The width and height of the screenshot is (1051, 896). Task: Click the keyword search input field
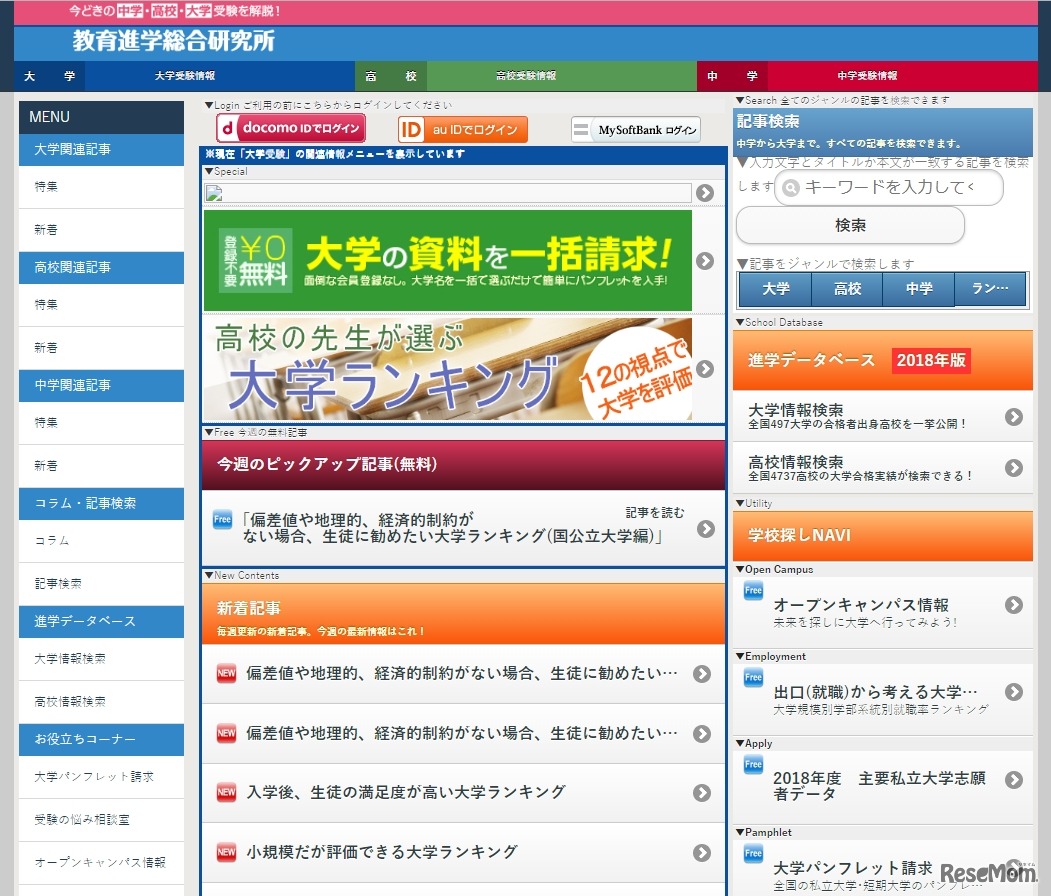(x=888, y=187)
